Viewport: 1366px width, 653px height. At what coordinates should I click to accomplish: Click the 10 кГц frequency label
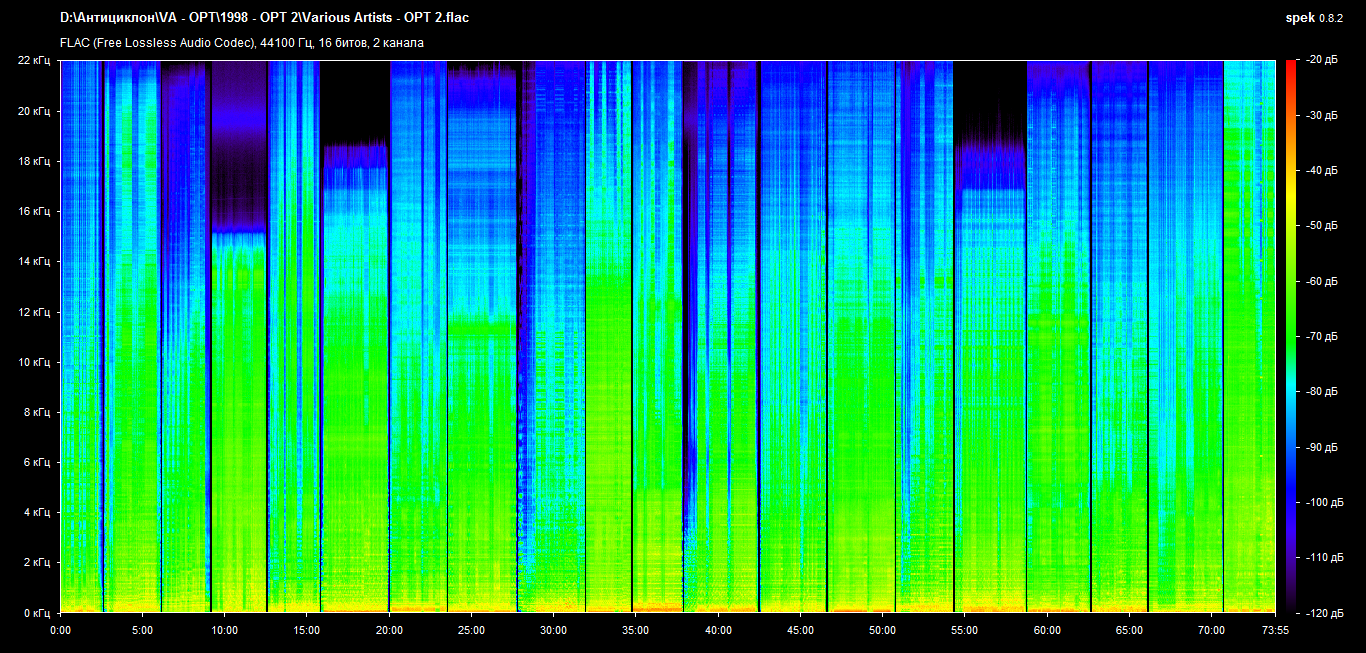35,362
